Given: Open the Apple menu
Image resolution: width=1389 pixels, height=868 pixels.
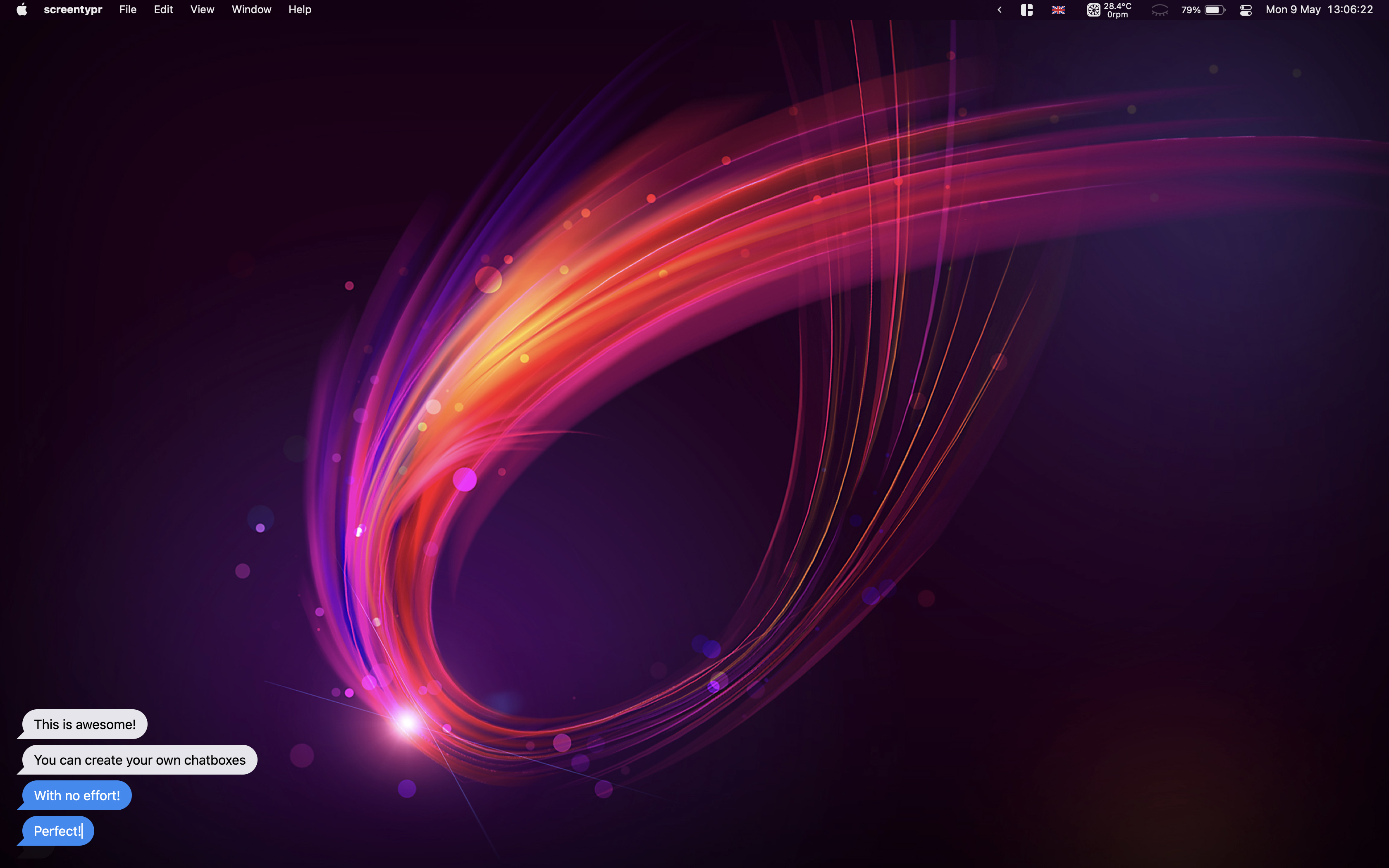Looking at the screenshot, I should pyautogui.click(x=22, y=10).
